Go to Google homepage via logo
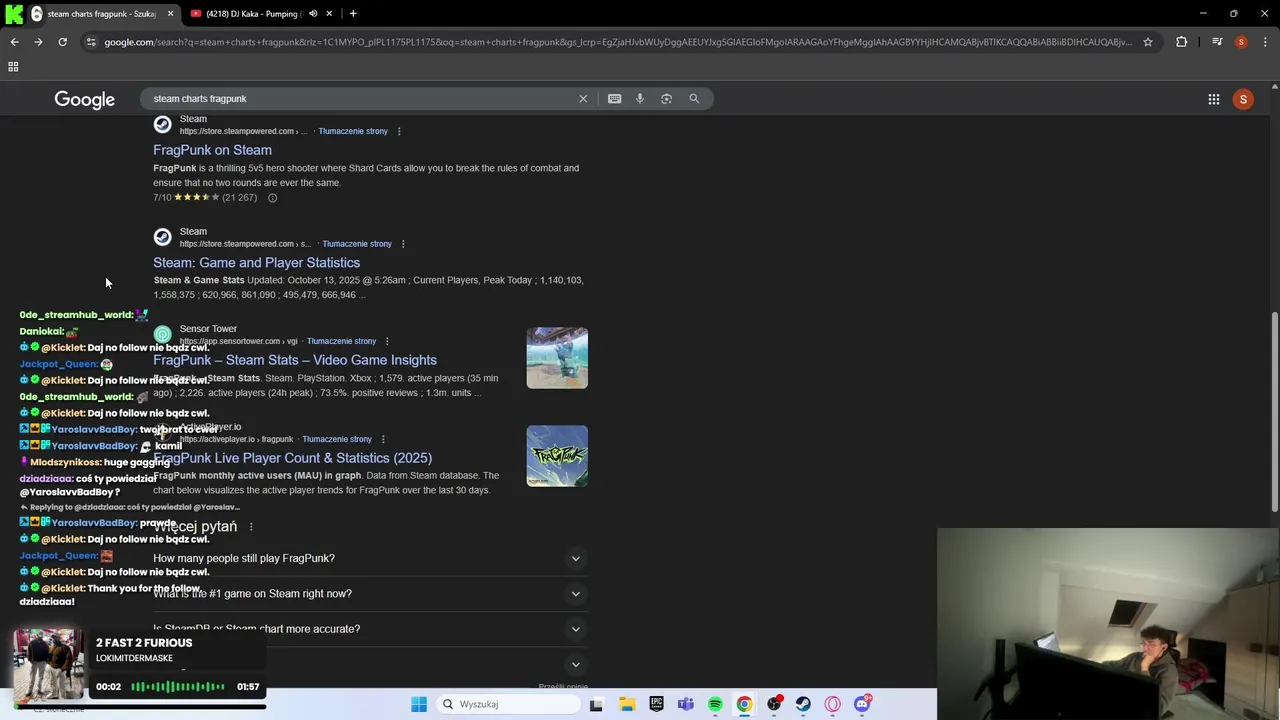 pyautogui.click(x=85, y=99)
